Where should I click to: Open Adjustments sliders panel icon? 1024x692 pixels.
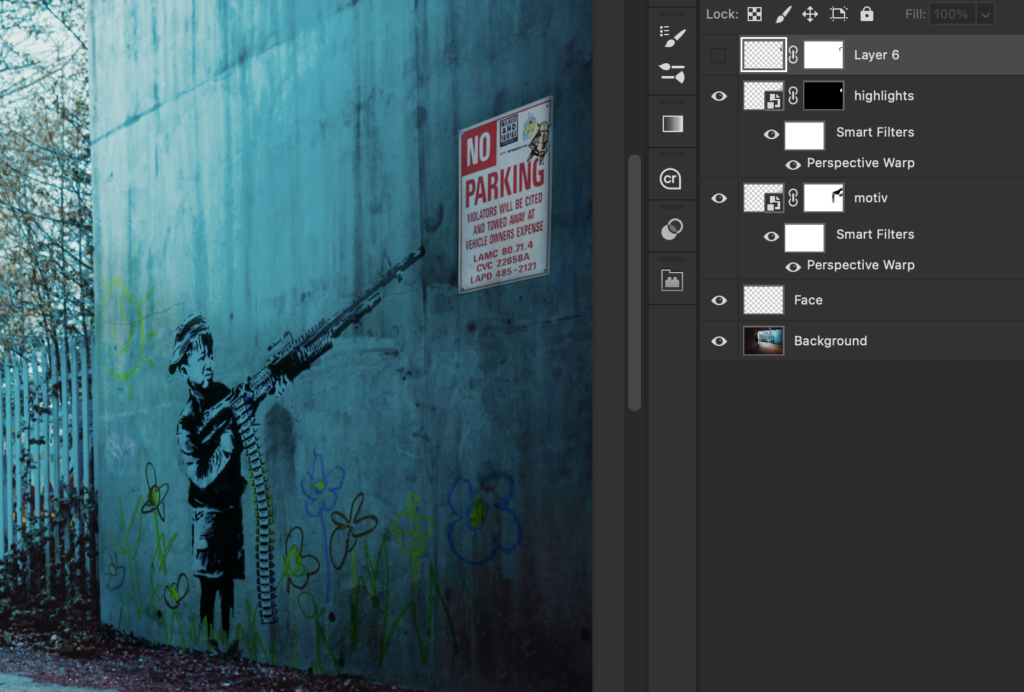672,72
